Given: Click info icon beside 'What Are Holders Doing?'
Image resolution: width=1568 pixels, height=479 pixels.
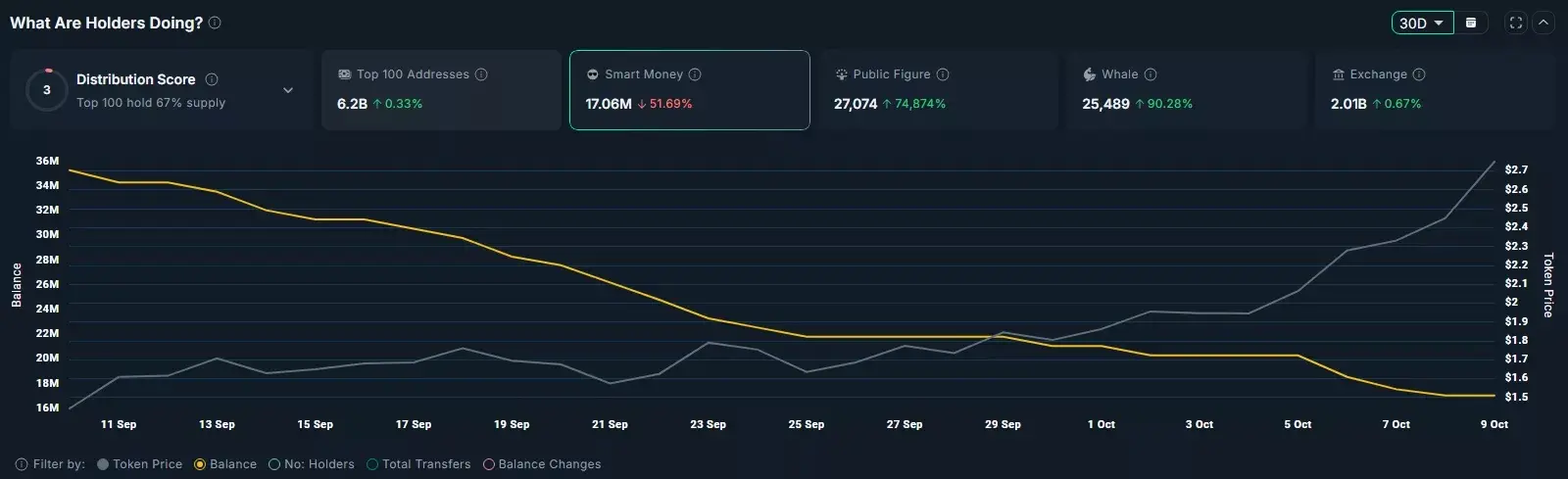Looking at the screenshot, I should [x=215, y=23].
